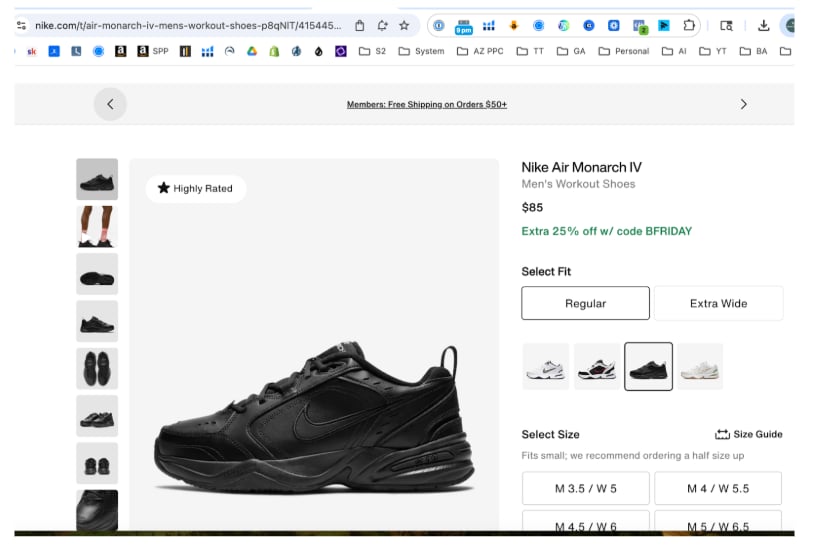Advance promo banner with right chevron
816x549 pixels.
tap(743, 104)
